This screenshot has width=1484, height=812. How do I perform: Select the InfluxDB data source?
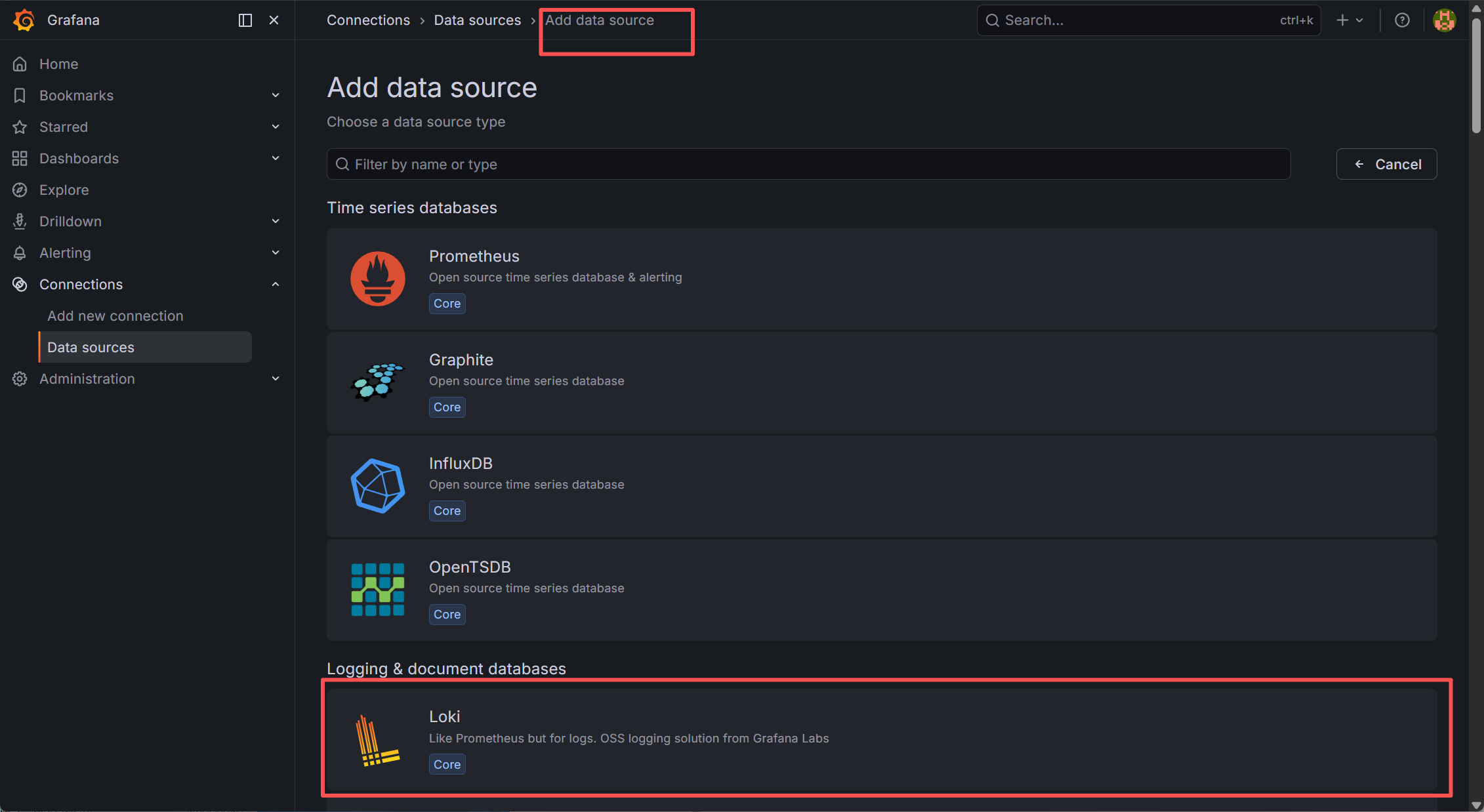point(882,486)
